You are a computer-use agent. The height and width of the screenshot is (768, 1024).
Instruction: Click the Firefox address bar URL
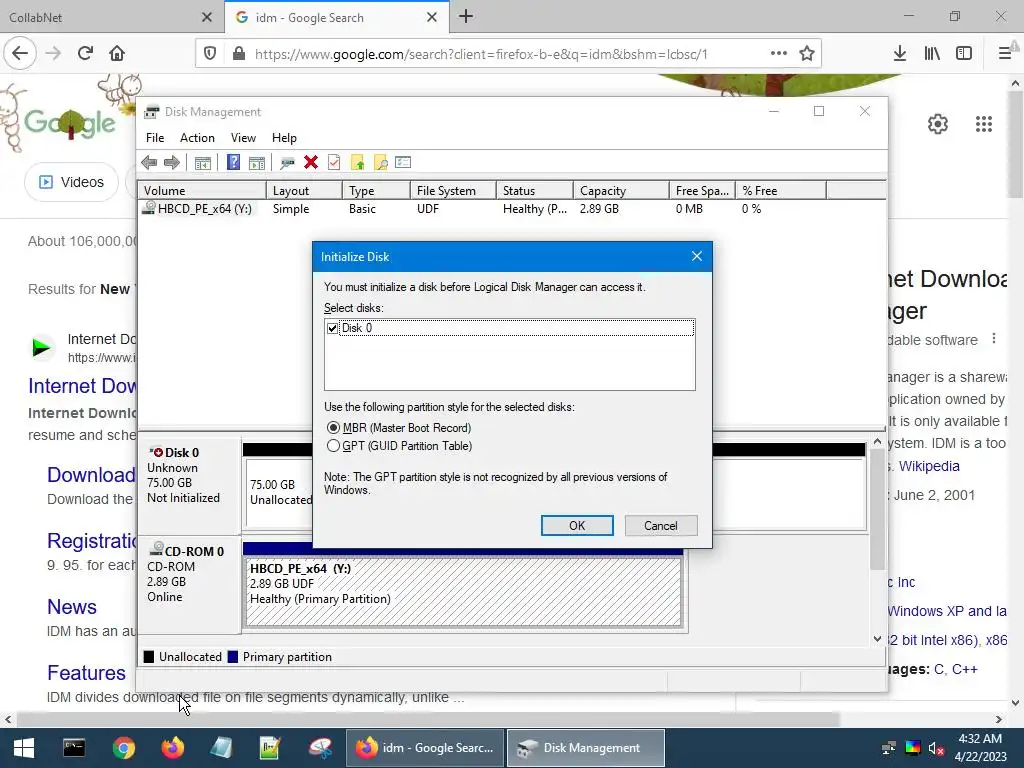(481, 54)
